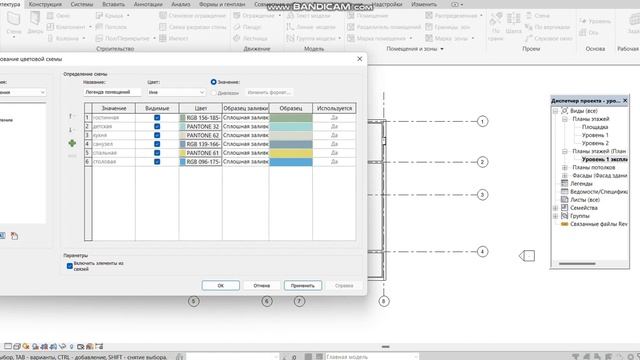Select the Диапазон radio button
This screenshot has width=640, height=360.
pyautogui.click(x=213, y=93)
